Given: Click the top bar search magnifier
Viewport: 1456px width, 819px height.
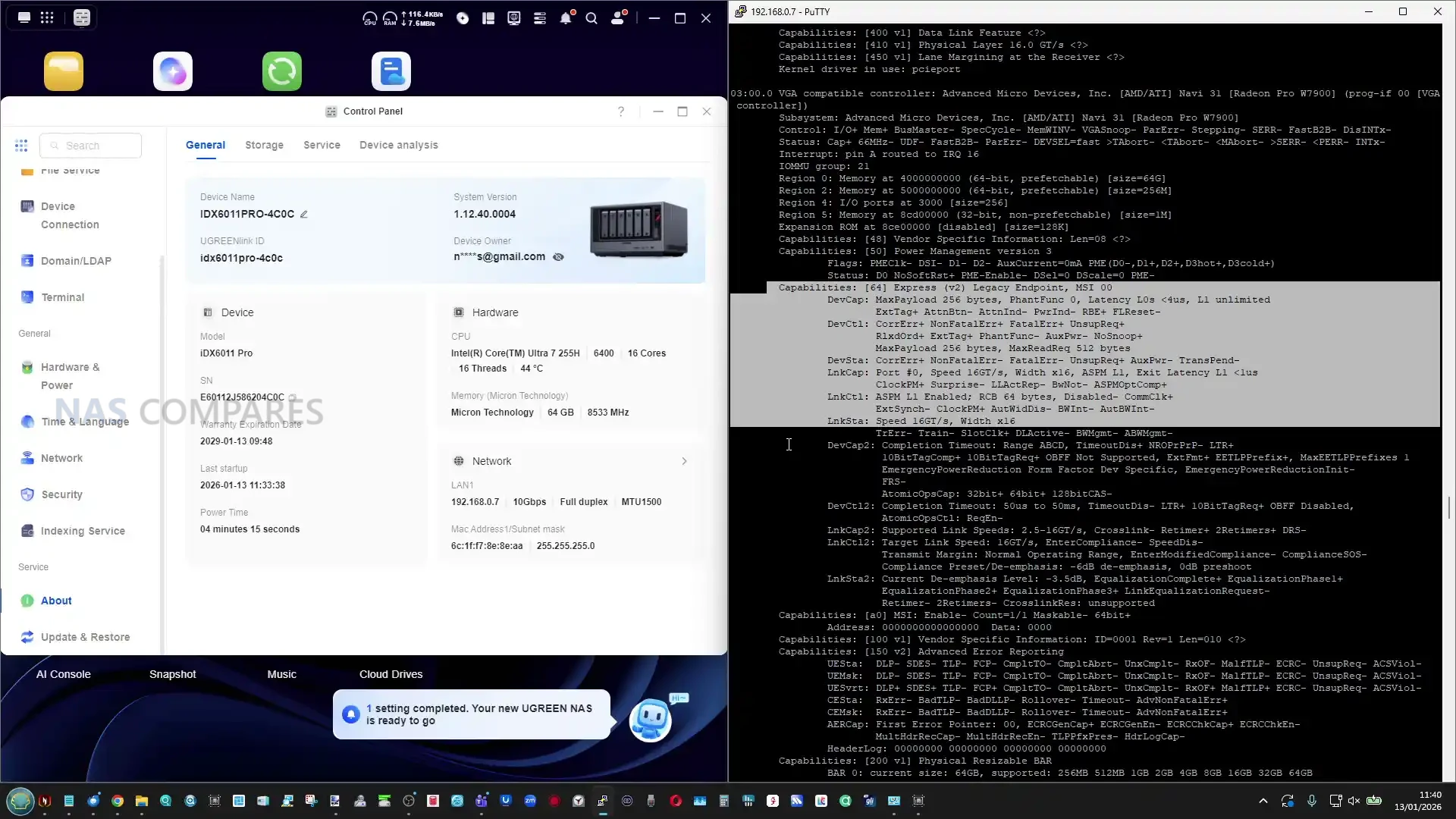Looking at the screenshot, I should (x=591, y=18).
